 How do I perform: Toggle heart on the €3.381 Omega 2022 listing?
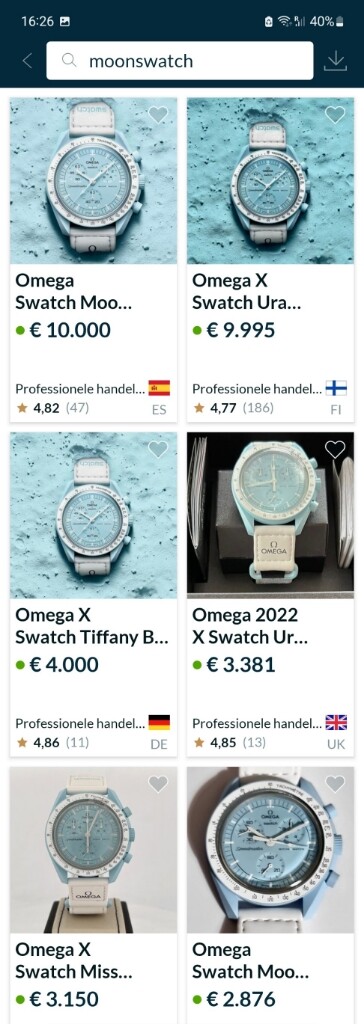pyautogui.click(x=335, y=449)
